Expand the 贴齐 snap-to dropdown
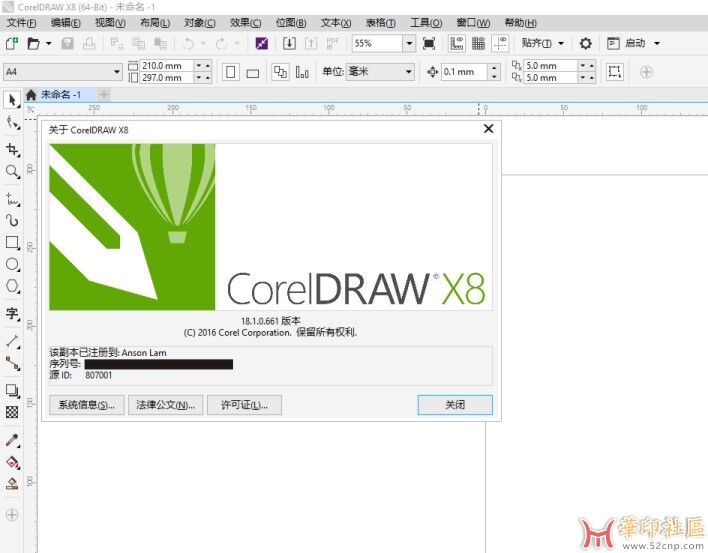 tap(561, 43)
